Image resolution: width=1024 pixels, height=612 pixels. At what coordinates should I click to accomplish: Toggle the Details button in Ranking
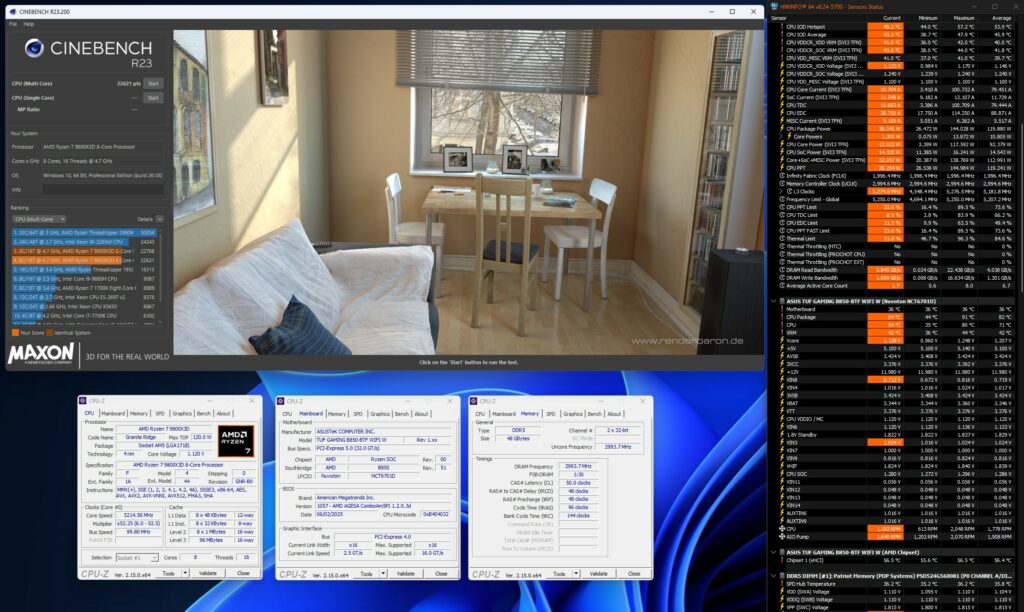(159, 219)
